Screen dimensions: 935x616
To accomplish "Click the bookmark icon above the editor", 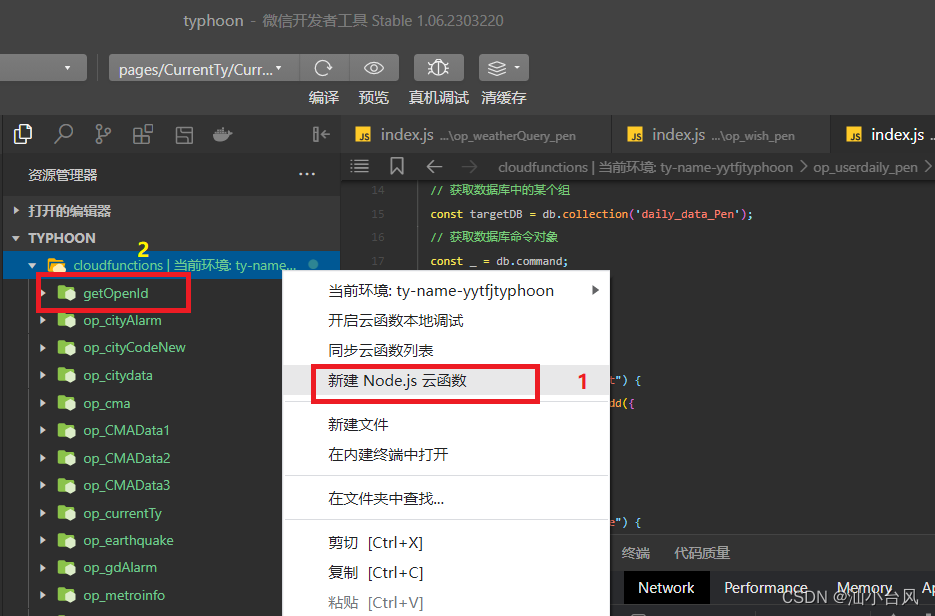I will coord(396,166).
